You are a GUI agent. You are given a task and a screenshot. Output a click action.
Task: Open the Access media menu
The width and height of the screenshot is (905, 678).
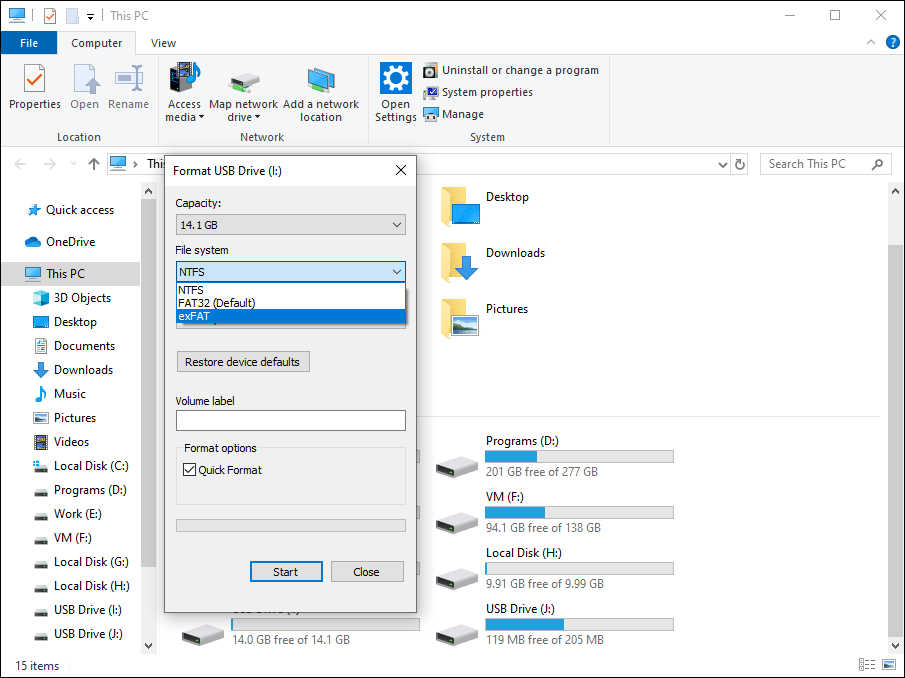tap(184, 92)
